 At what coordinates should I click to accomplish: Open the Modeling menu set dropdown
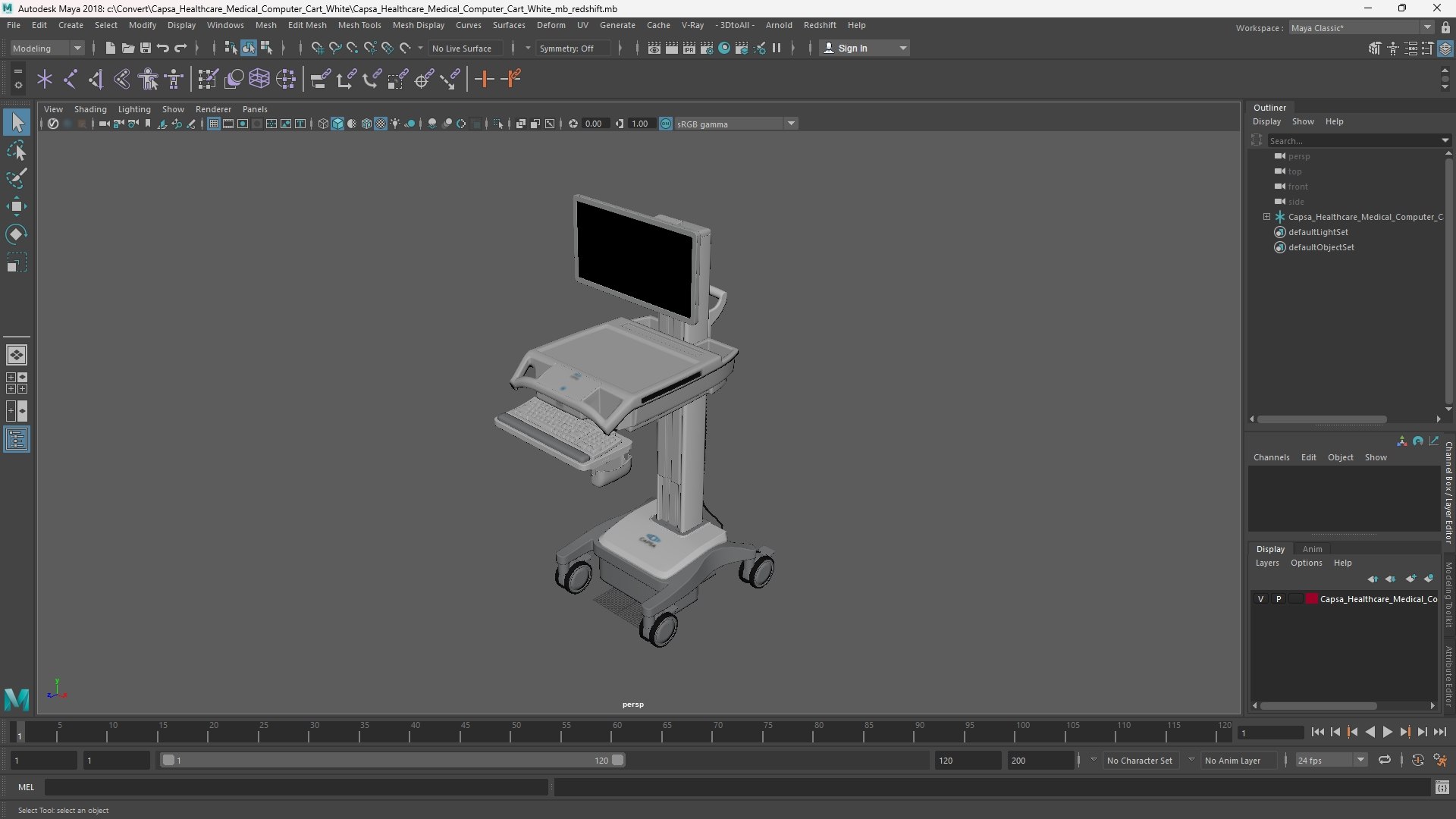coord(47,48)
